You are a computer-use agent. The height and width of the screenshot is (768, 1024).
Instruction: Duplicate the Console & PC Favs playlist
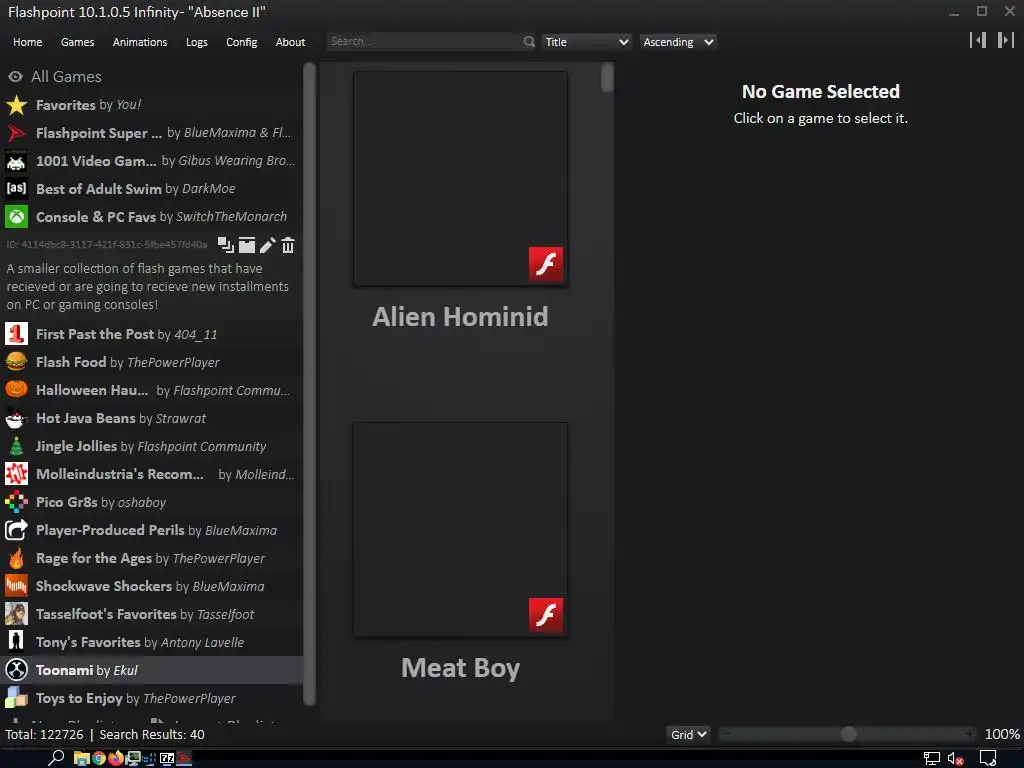click(x=226, y=245)
